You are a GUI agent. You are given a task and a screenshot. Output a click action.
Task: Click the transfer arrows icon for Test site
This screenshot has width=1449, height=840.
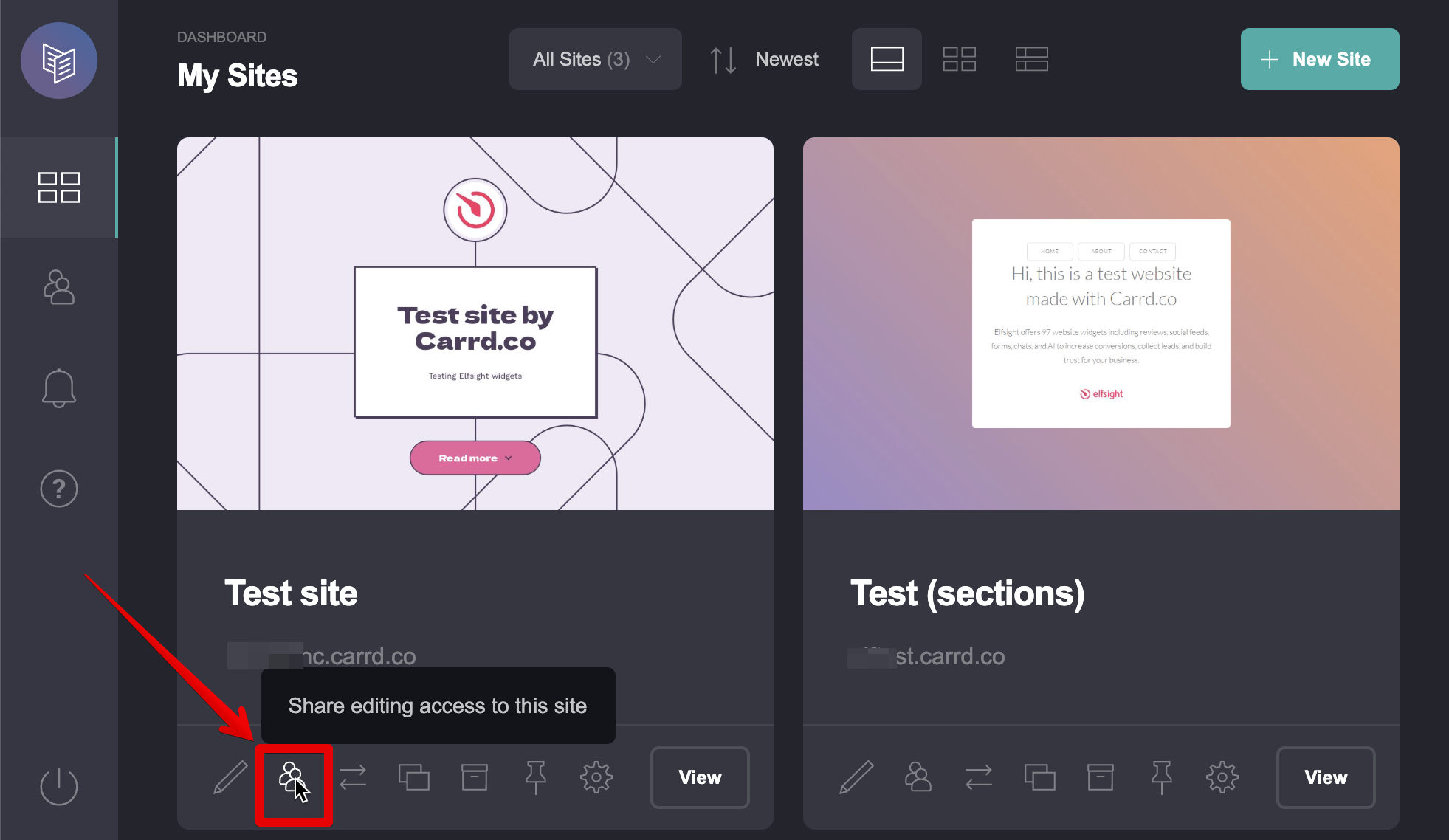coord(353,777)
